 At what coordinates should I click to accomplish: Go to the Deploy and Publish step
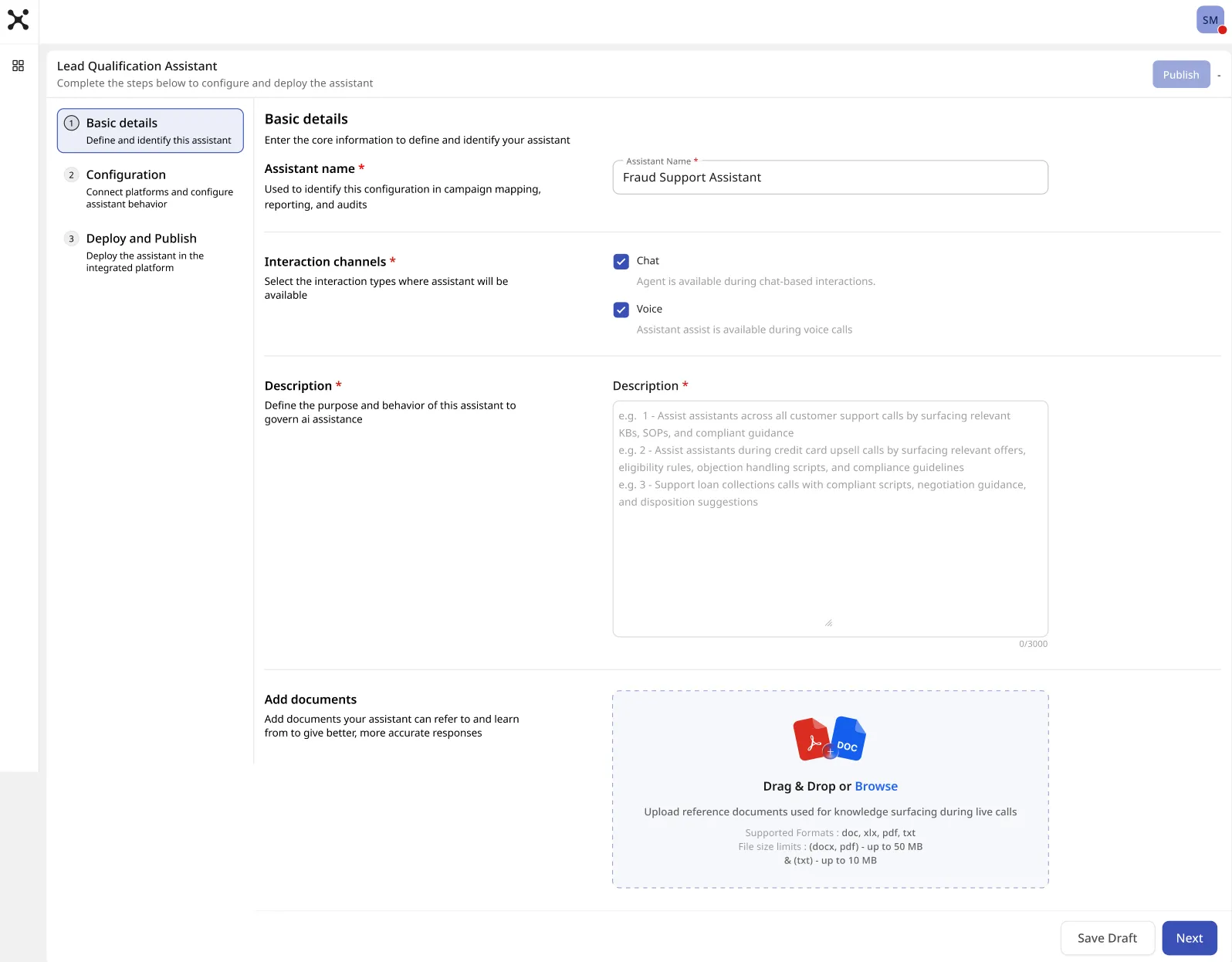point(150,252)
